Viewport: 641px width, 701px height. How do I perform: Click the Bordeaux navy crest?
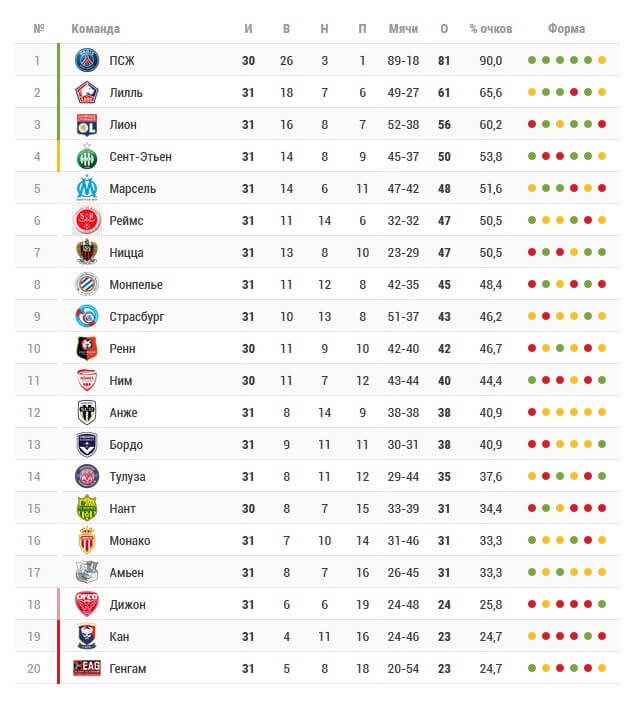(x=87, y=444)
